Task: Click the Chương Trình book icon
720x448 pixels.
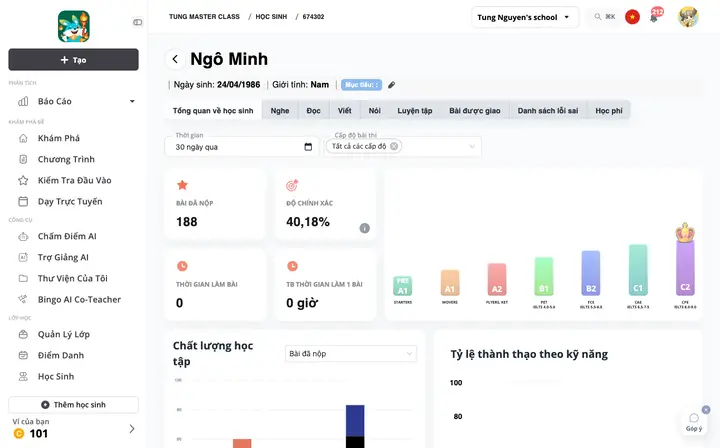Action: (23, 159)
